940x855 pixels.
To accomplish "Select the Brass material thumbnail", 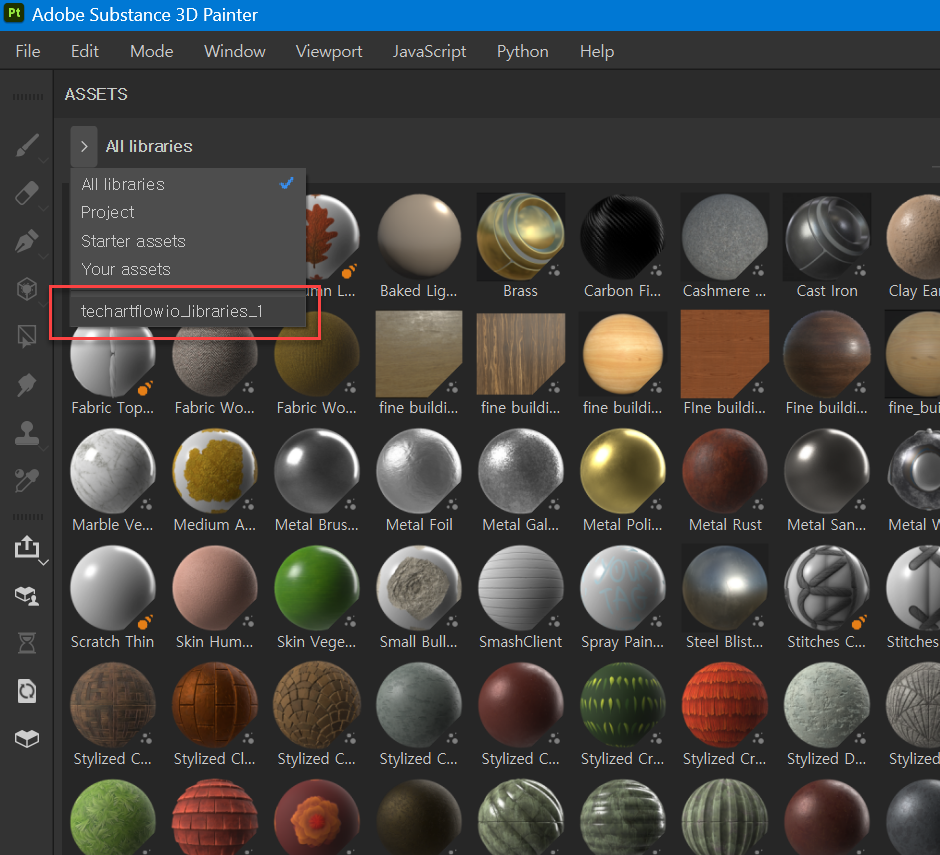I will tap(520, 237).
